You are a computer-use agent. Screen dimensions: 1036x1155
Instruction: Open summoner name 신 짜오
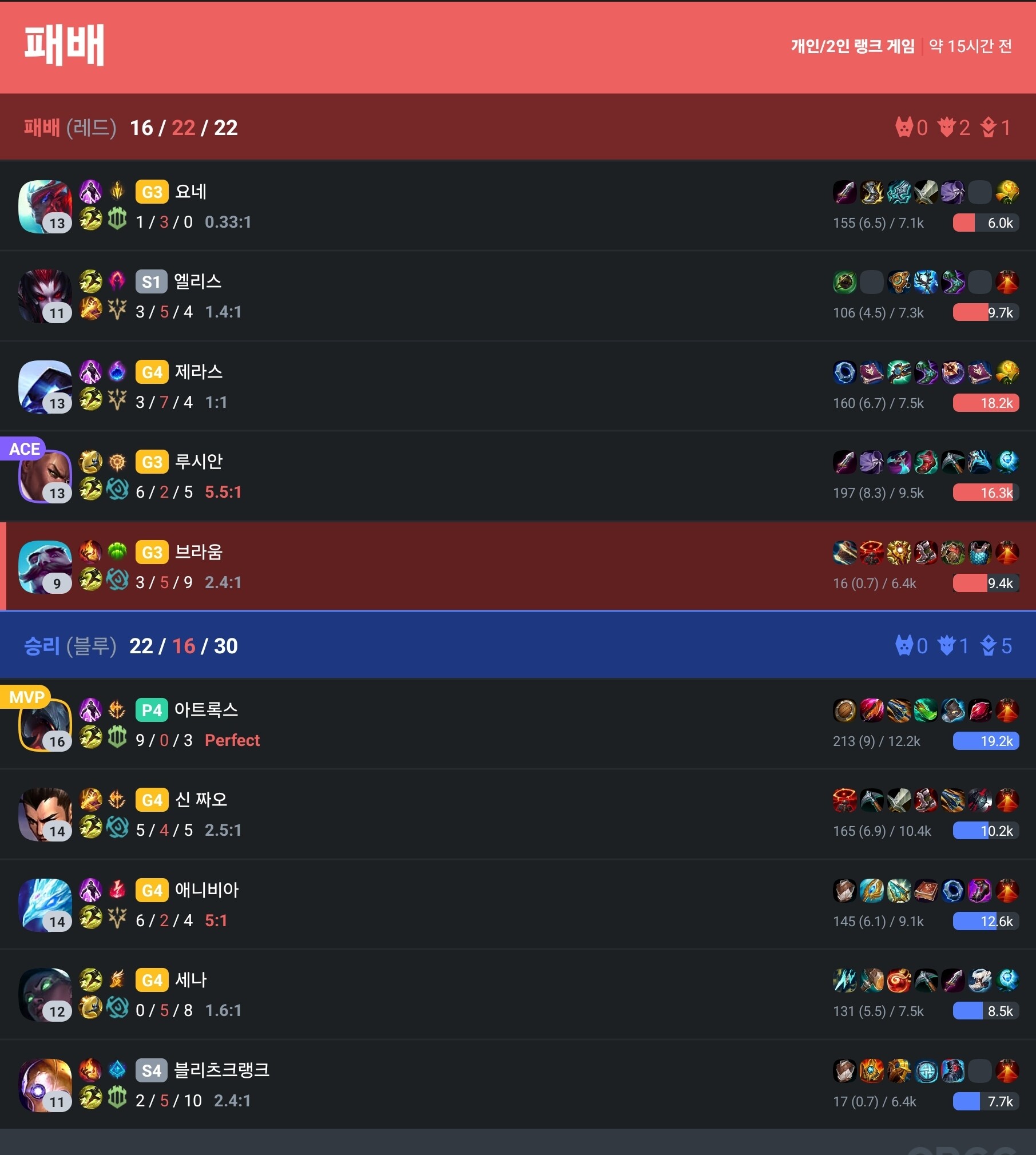[201, 799]
